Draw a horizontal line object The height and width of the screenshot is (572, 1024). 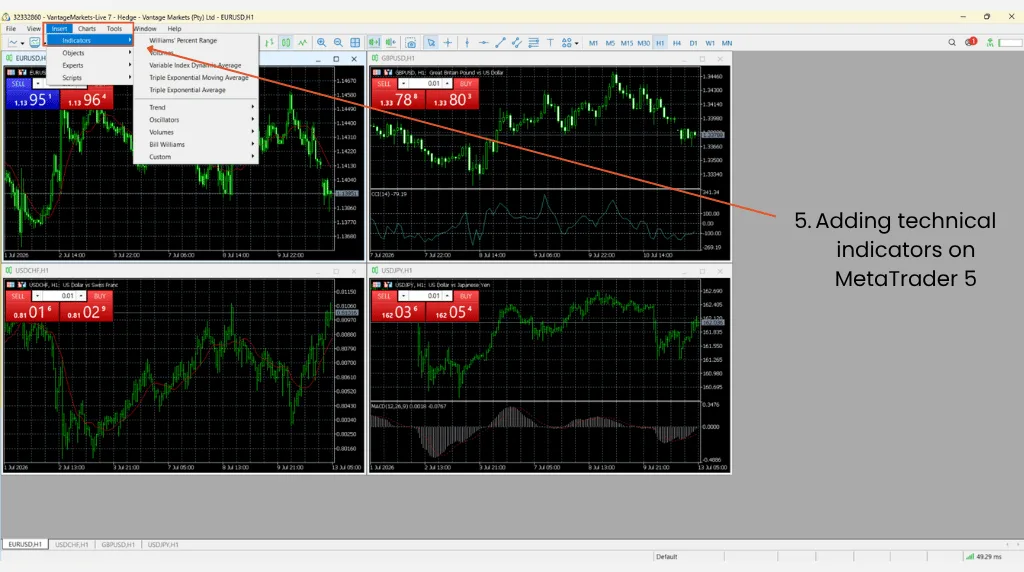click(483, 43)
